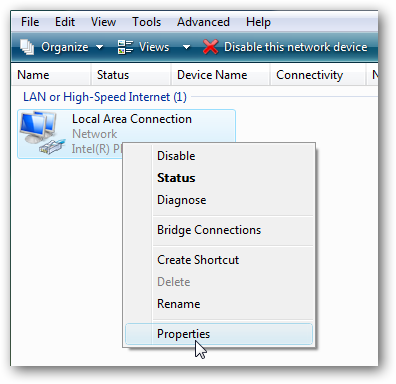Screen dimensions: 396x384
Task: Collapse the LAN or High-Speed Internet group
Action: pos(105,97)
